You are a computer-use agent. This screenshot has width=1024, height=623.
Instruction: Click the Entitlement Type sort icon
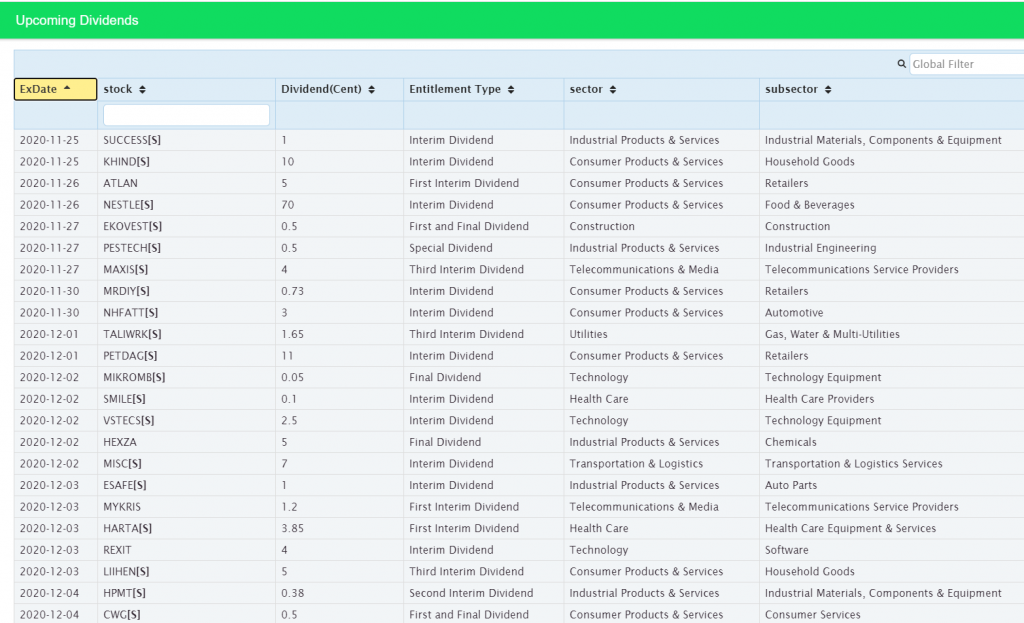(x=511, y=90)
